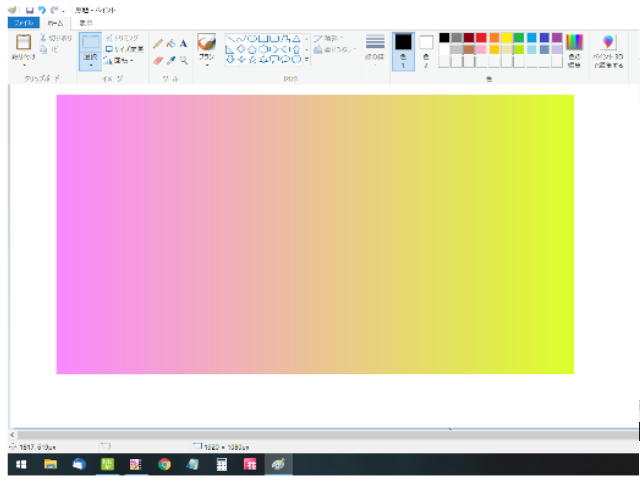This screenshot has width=640, height=480.
Task: Open Calculator from the taskbar
Action: (x=222, y=464)
